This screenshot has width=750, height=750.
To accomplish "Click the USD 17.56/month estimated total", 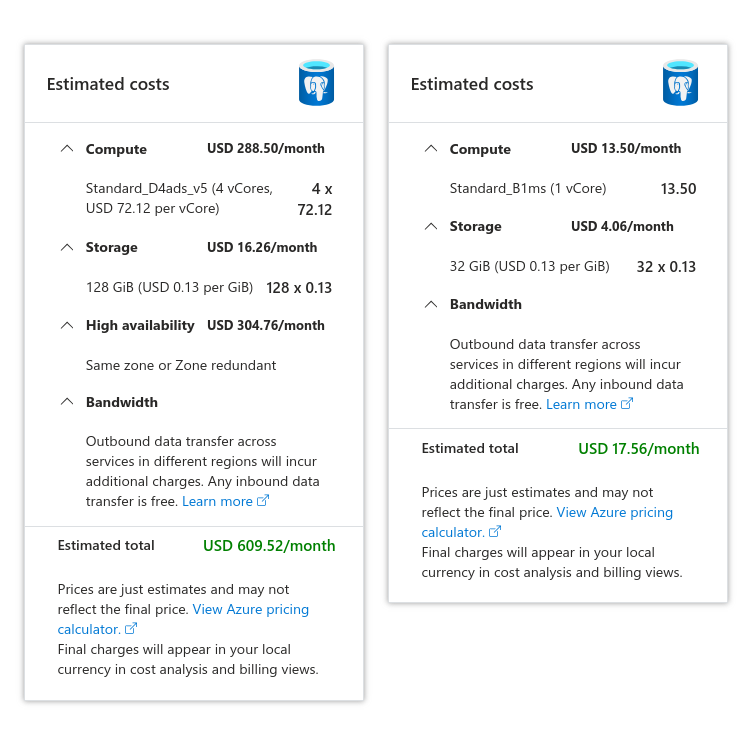I will coord(638,449).
